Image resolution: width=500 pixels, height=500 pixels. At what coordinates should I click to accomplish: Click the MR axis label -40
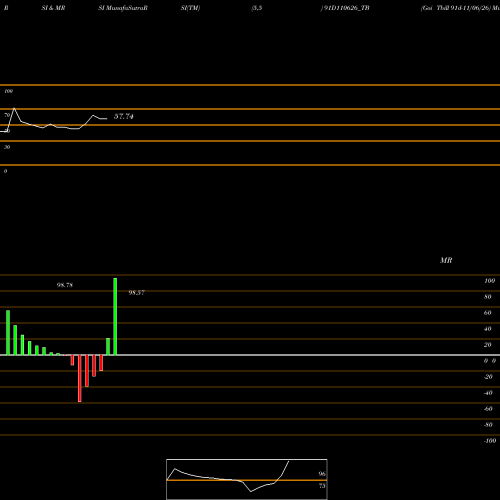(x=488, y=393)
